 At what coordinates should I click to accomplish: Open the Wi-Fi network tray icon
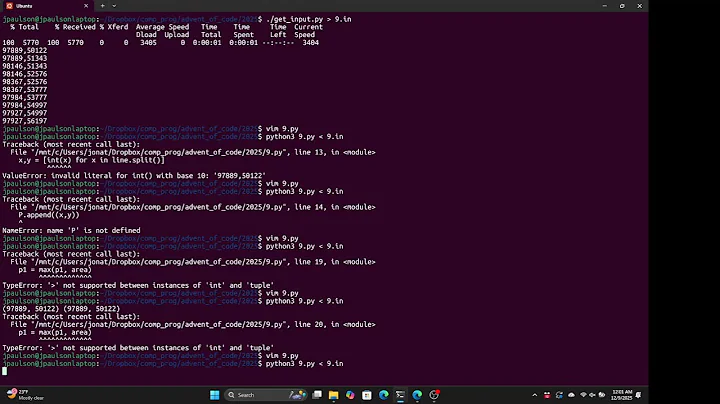(583, 395)
